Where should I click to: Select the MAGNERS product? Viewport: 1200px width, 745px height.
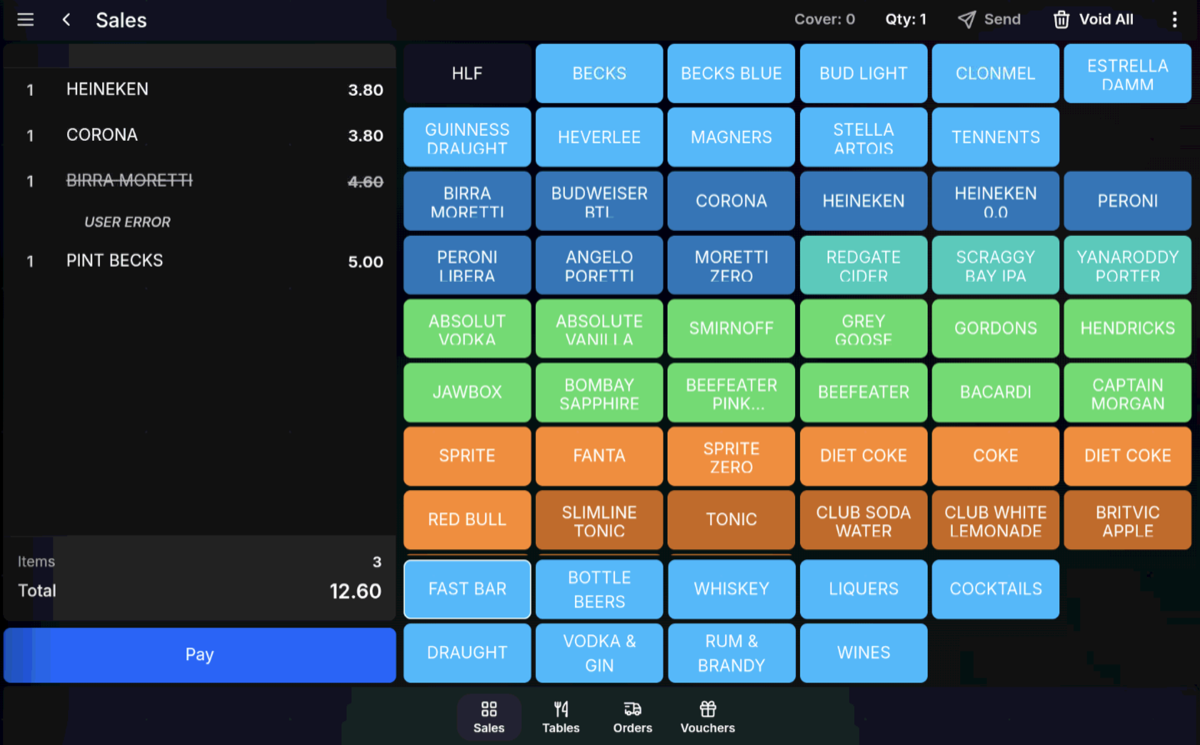click(x=731, y=137)
